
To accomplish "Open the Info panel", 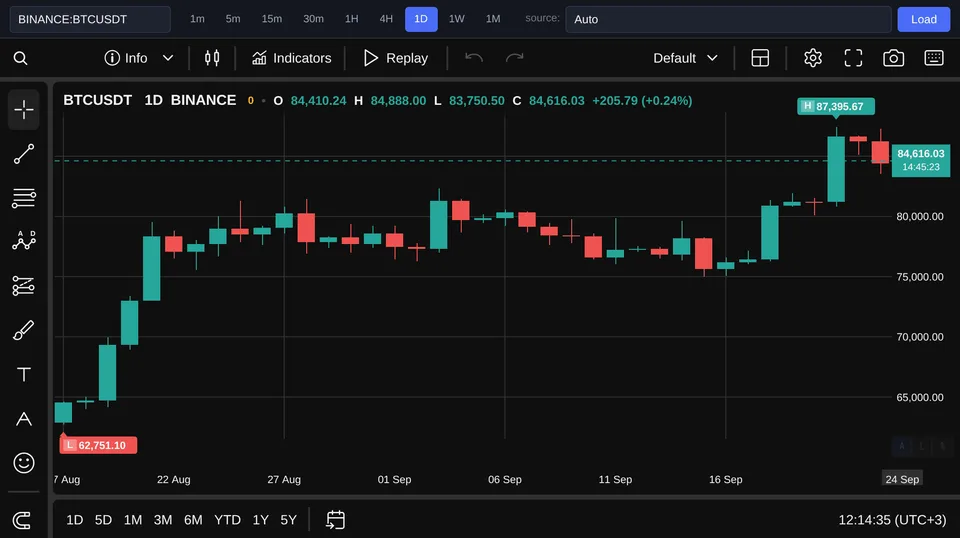I will [126, 58].
